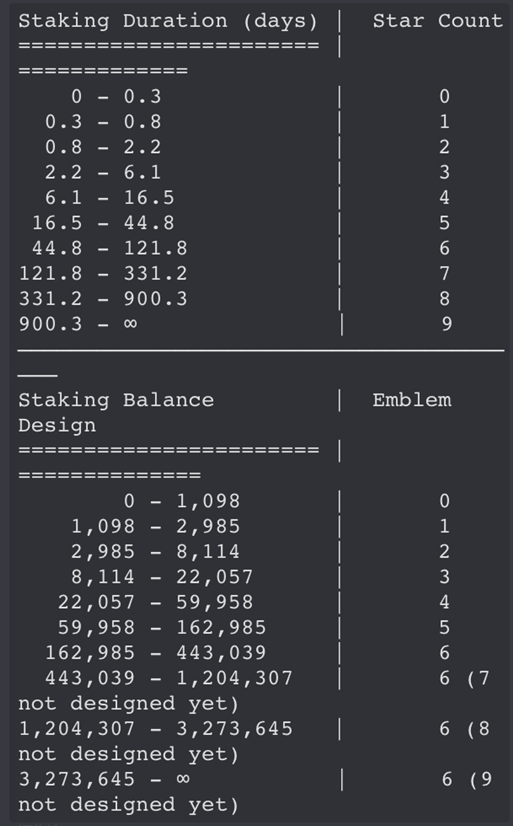Select the '1,204,307 - 3,273,645' balance range
This screenshot has height=826, width=513.
155,729
